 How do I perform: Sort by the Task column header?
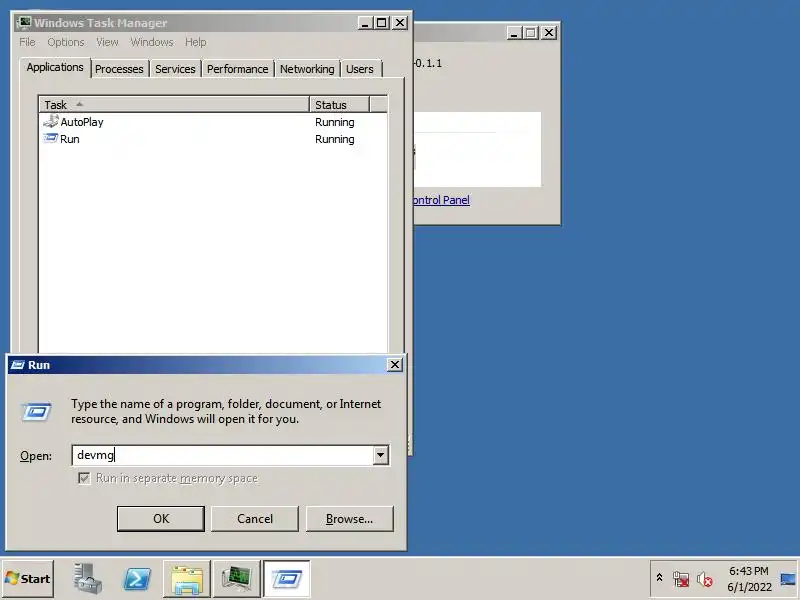coord(174,105)
